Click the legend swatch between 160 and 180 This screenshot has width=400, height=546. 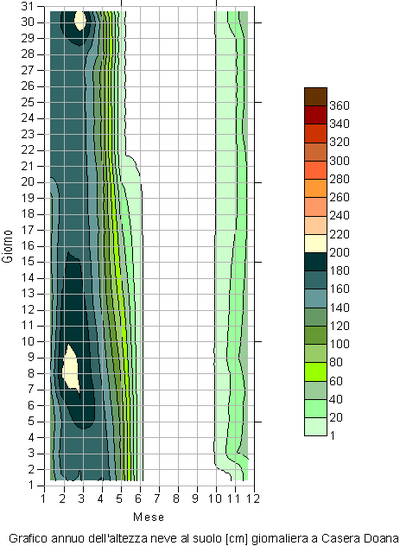[315, 280]
